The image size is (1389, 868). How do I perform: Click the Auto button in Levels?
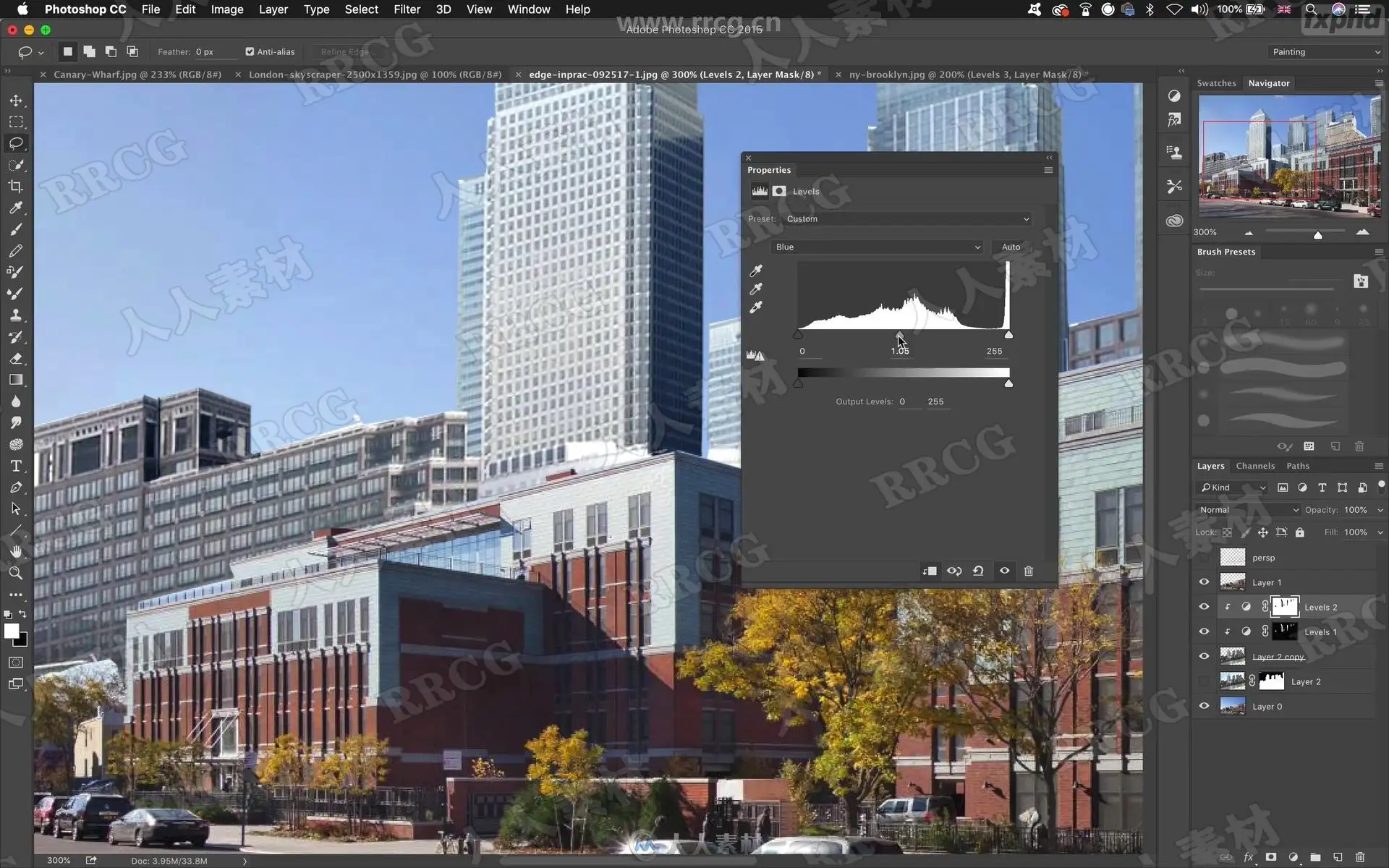point(1011,247)
